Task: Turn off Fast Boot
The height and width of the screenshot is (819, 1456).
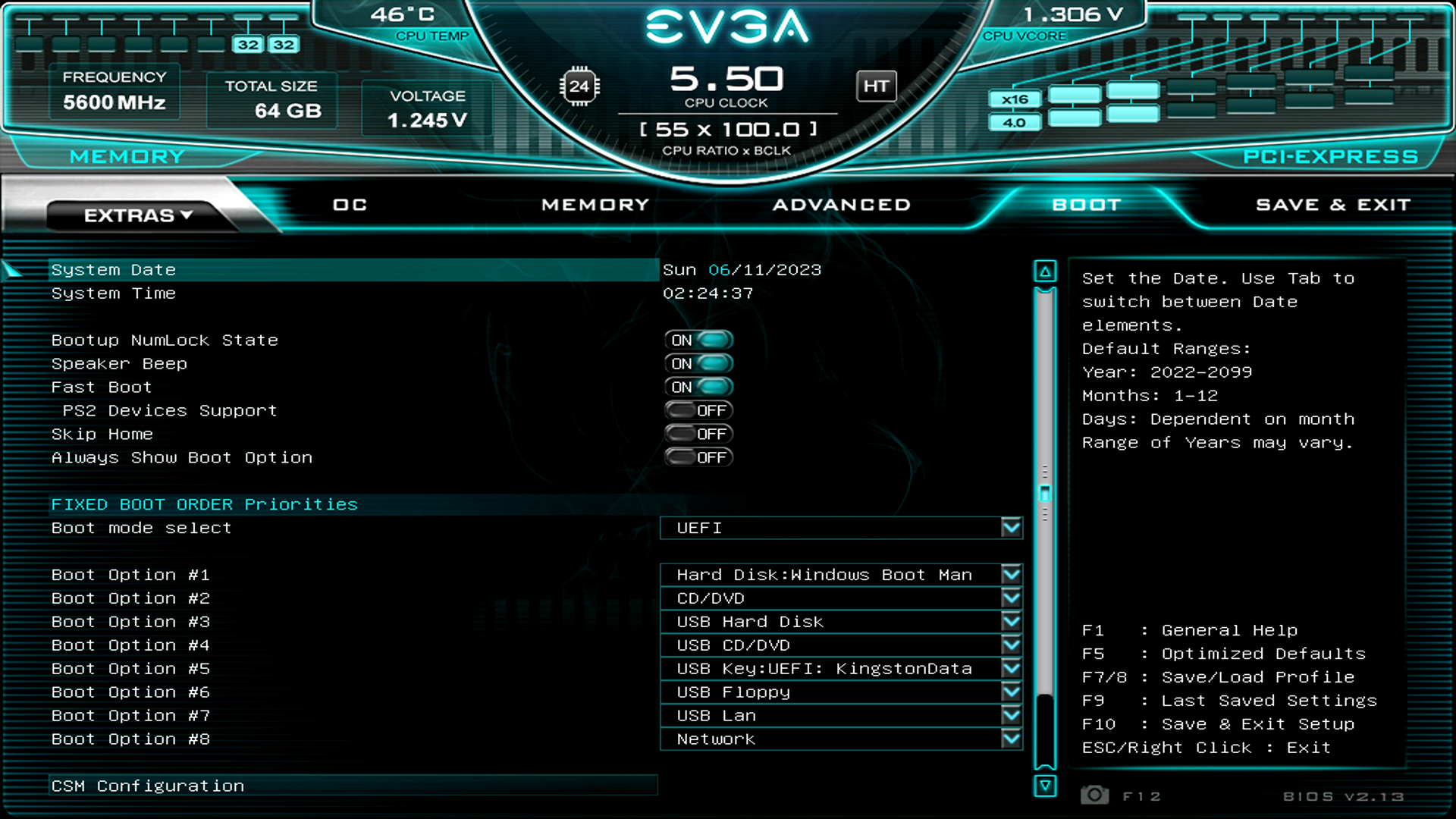Action: click(698, 387)
